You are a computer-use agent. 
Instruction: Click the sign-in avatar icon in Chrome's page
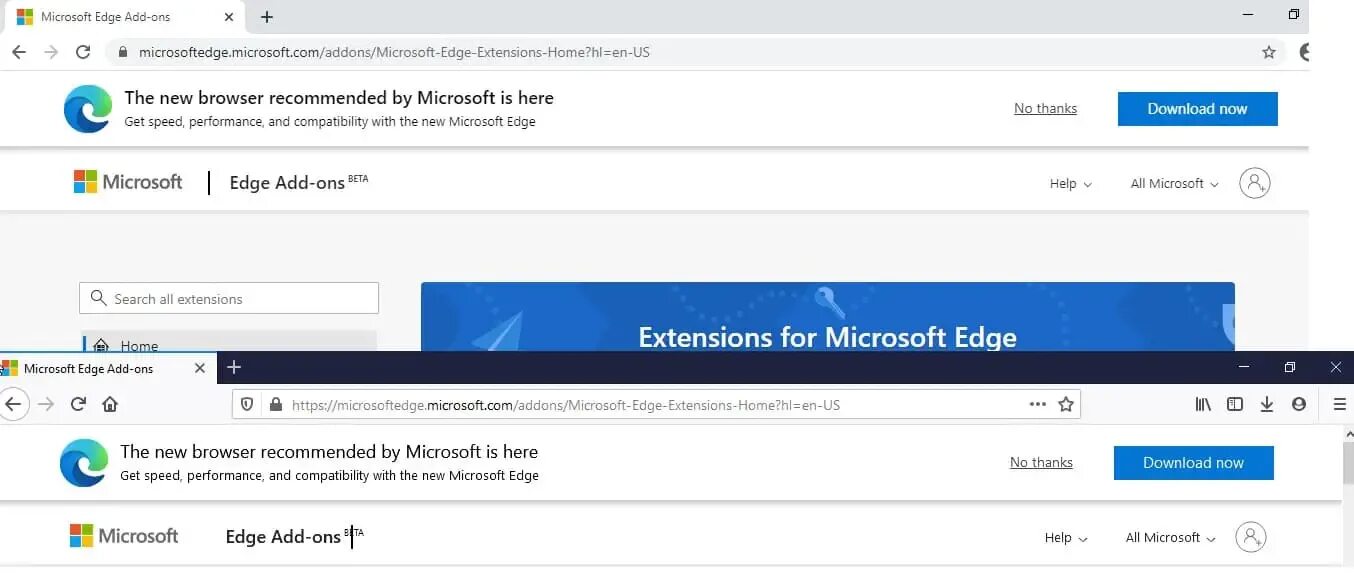tap(1254, 183)
